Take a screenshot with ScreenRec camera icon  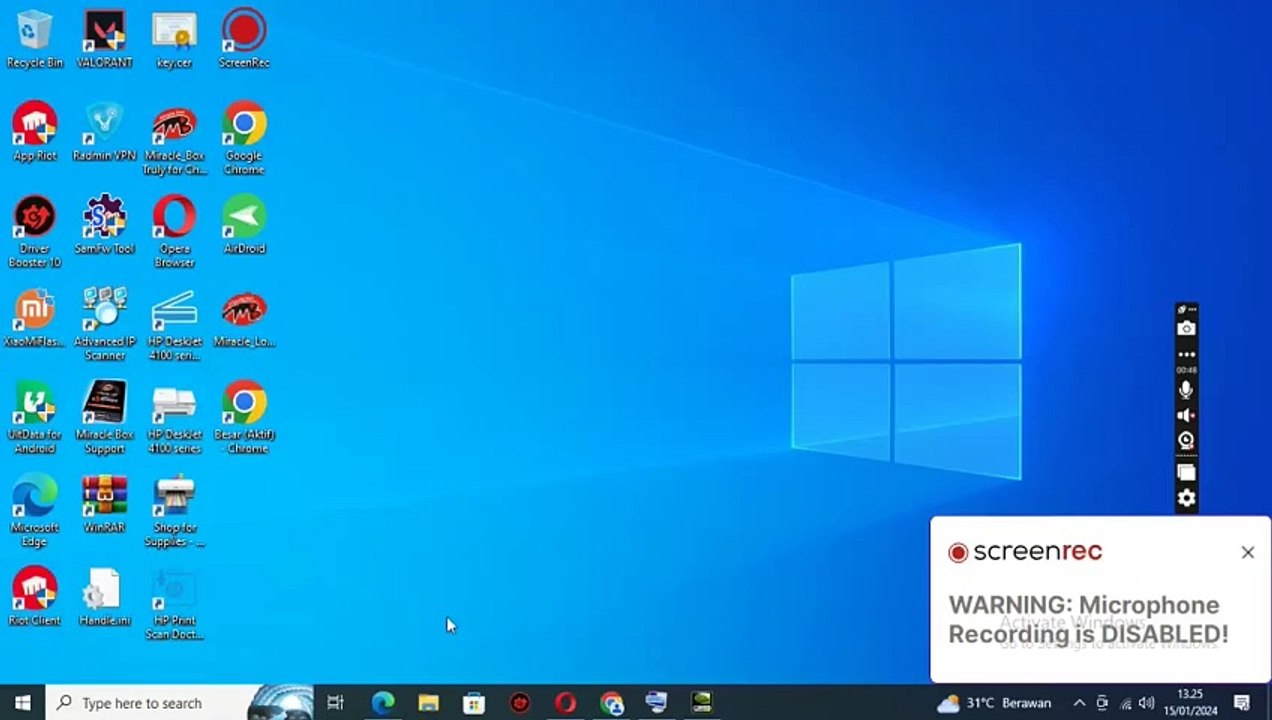tap(1186, 329)
